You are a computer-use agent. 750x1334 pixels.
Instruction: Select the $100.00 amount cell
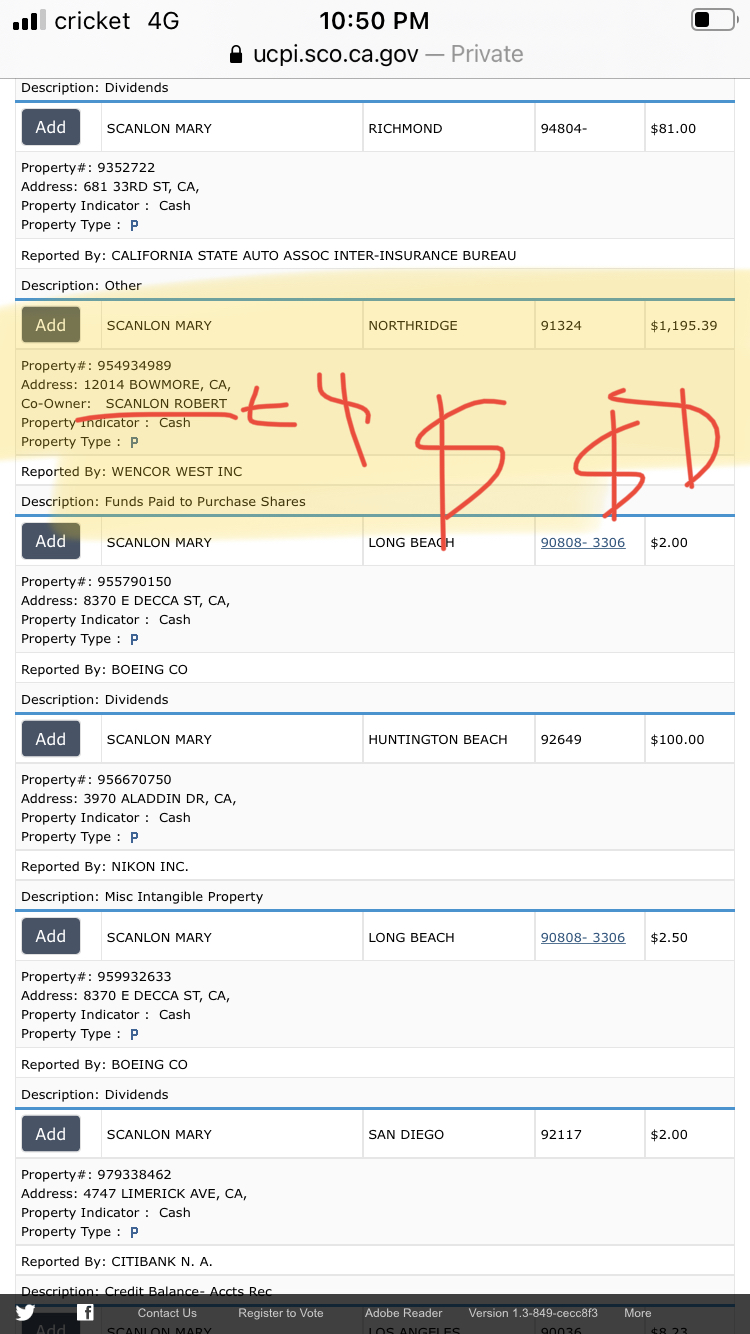689,739
